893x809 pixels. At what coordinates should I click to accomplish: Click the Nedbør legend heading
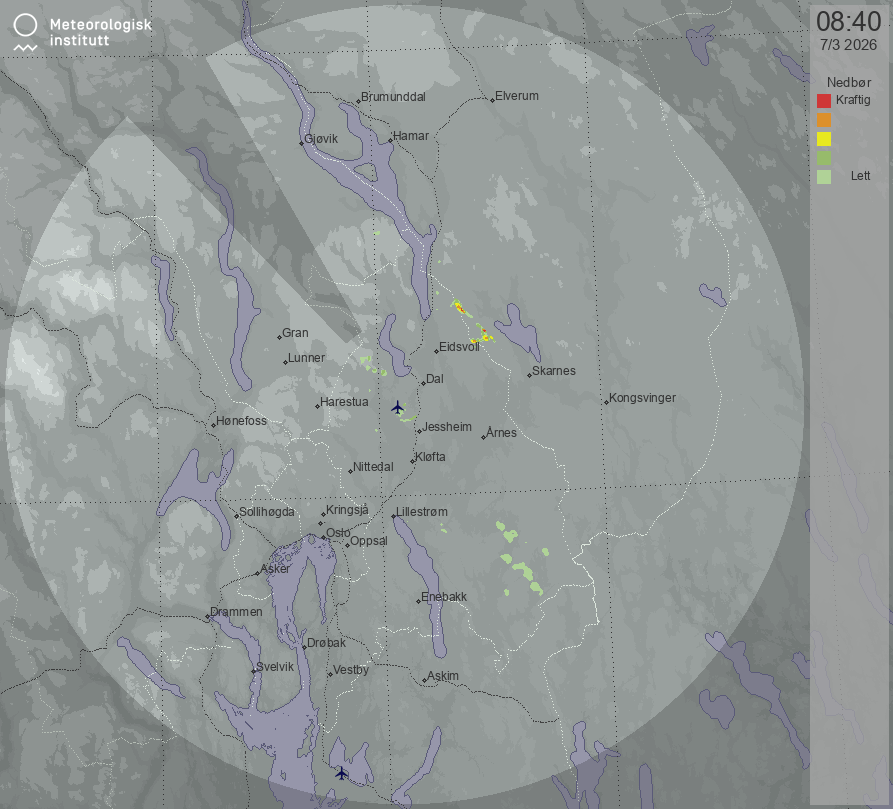847,82
